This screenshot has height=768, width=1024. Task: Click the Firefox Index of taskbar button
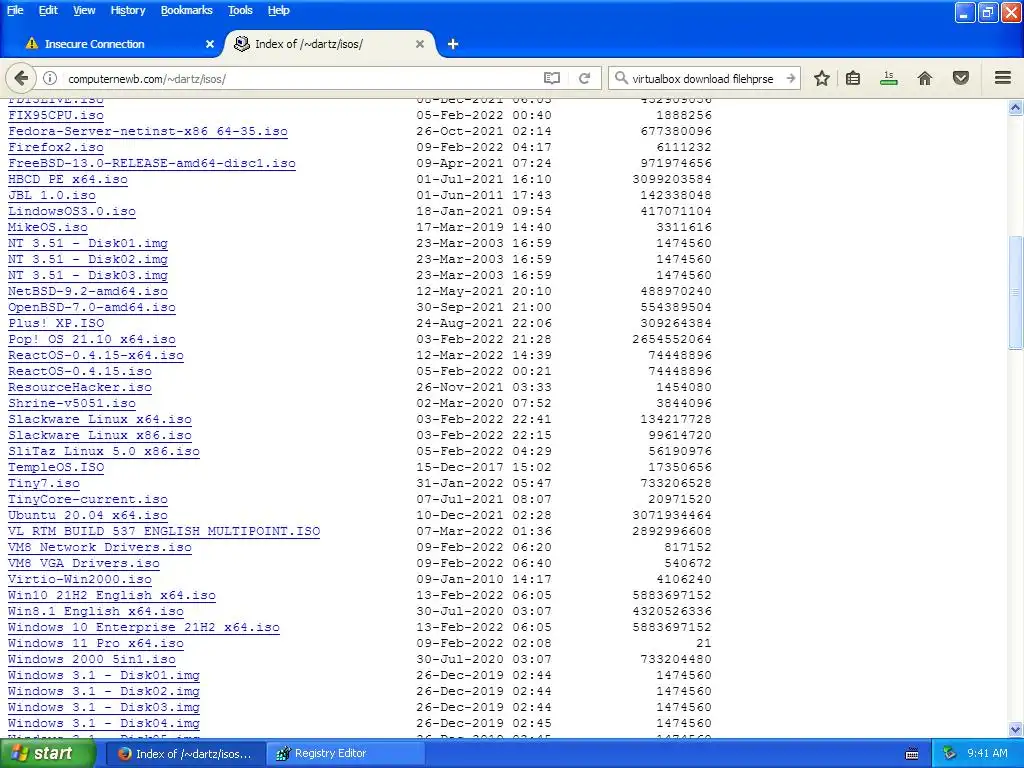pos(186,754)
